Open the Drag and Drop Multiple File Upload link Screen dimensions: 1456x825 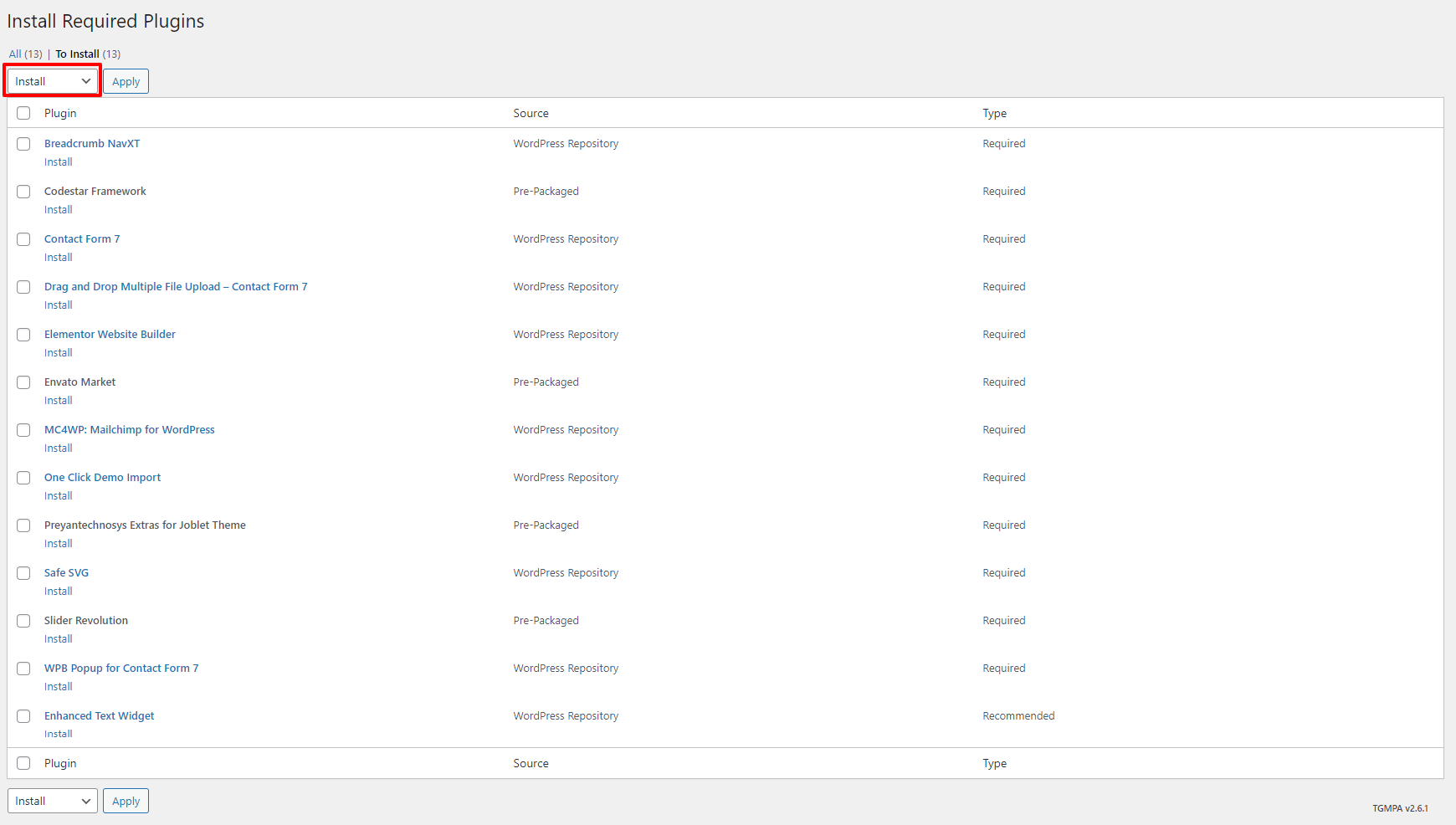coord(176,287)
